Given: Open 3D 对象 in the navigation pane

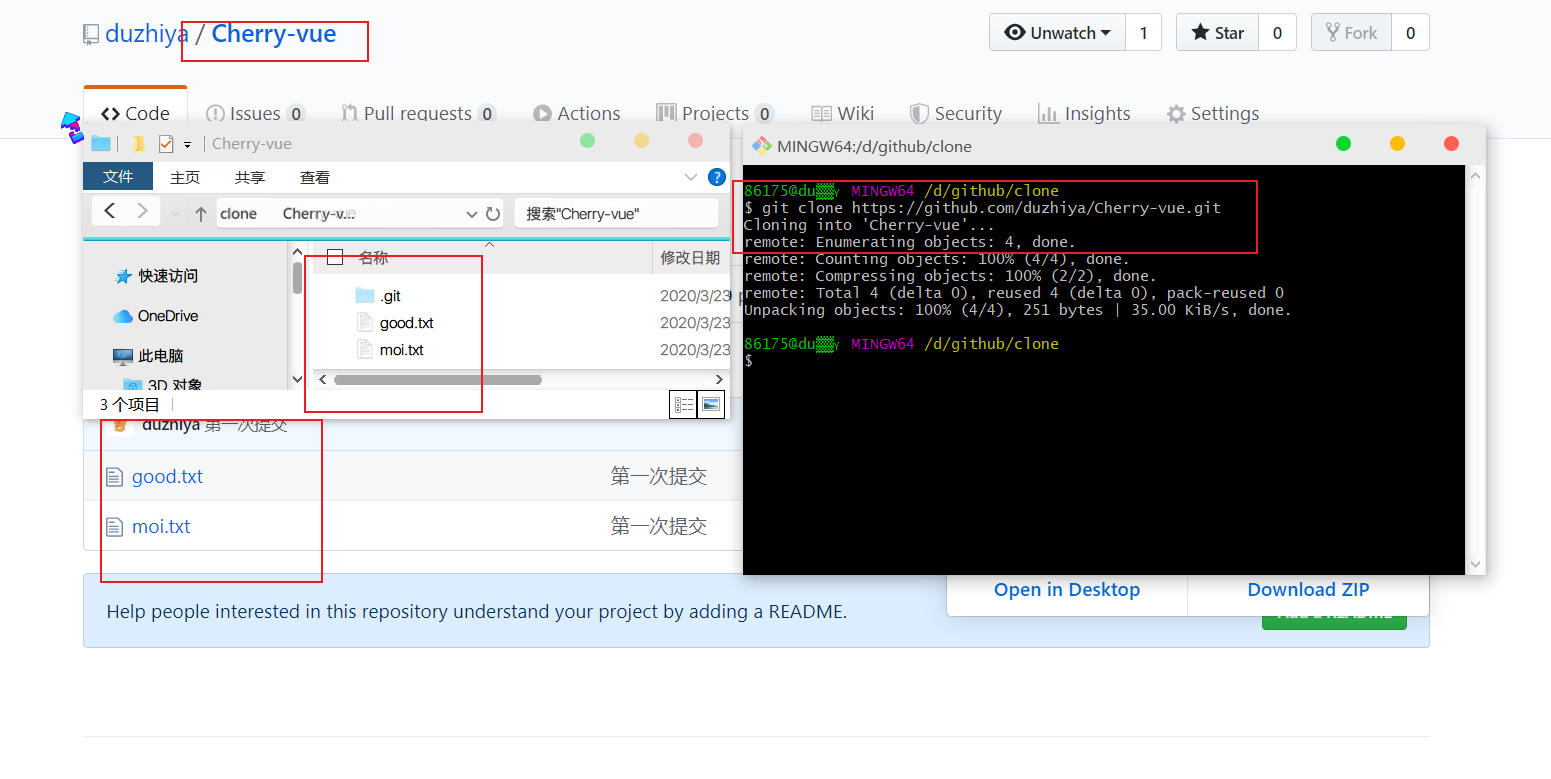Looking at the screenshot, I should (175, 385).
